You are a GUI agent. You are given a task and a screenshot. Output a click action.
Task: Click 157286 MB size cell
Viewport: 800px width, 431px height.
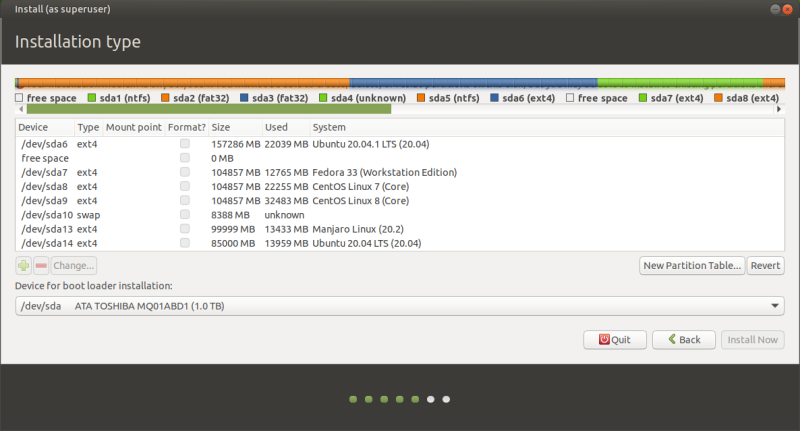236,144
